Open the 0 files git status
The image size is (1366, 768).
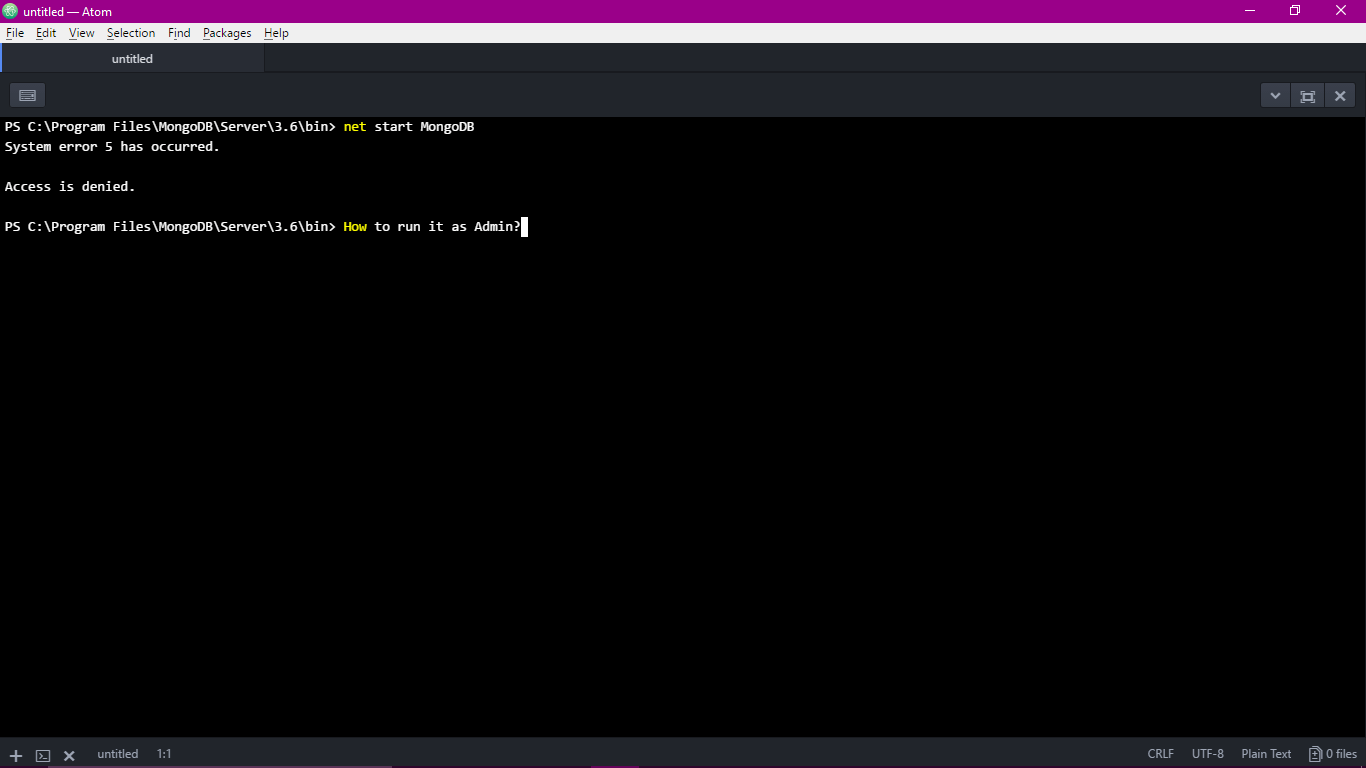(1333, 754)
